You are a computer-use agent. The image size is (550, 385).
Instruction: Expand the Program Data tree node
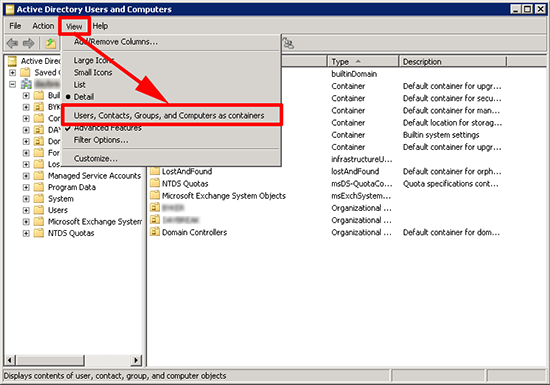pyautogui.click(x=26, y=187)
